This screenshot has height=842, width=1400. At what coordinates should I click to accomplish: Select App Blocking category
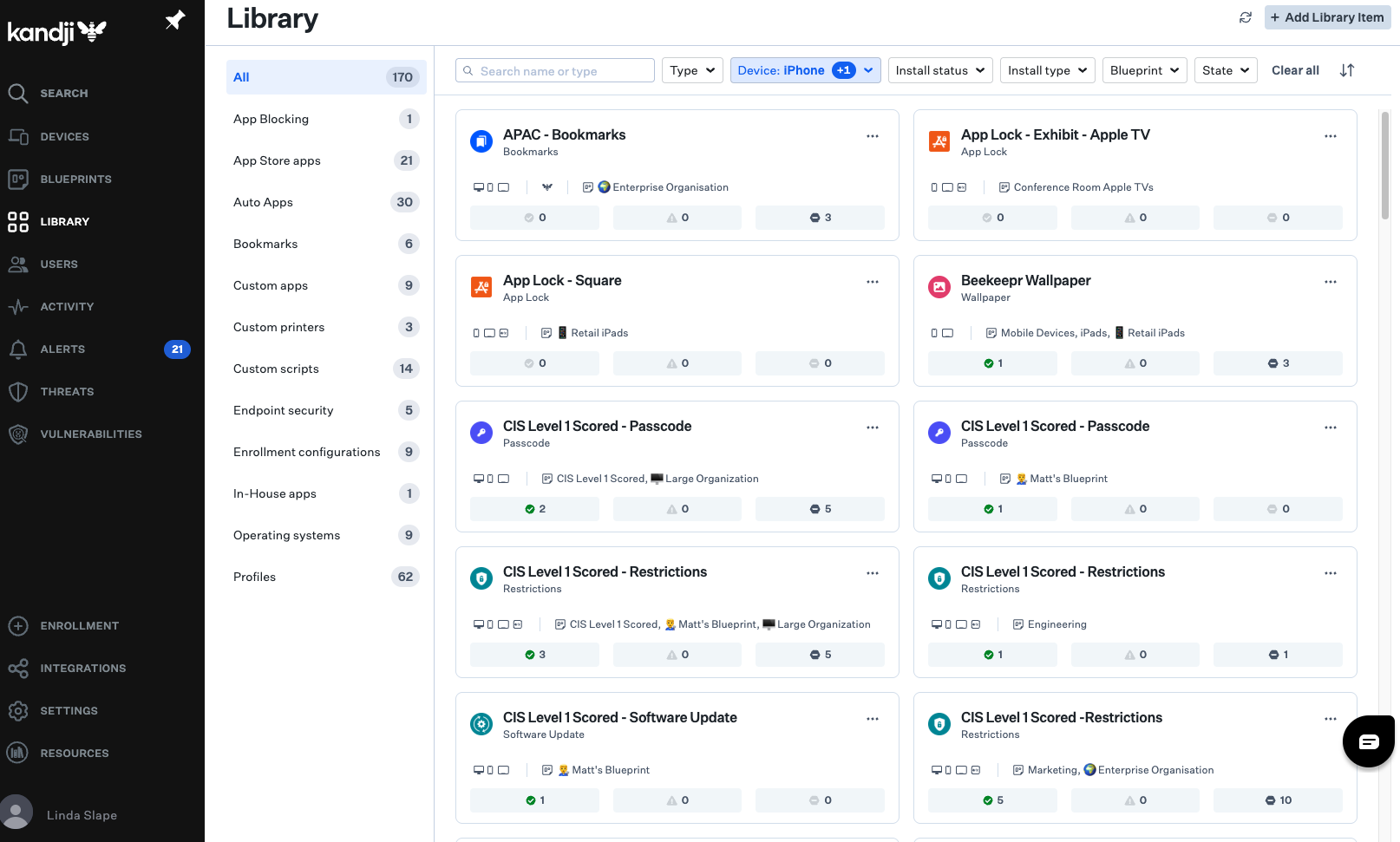pos(326,119)
